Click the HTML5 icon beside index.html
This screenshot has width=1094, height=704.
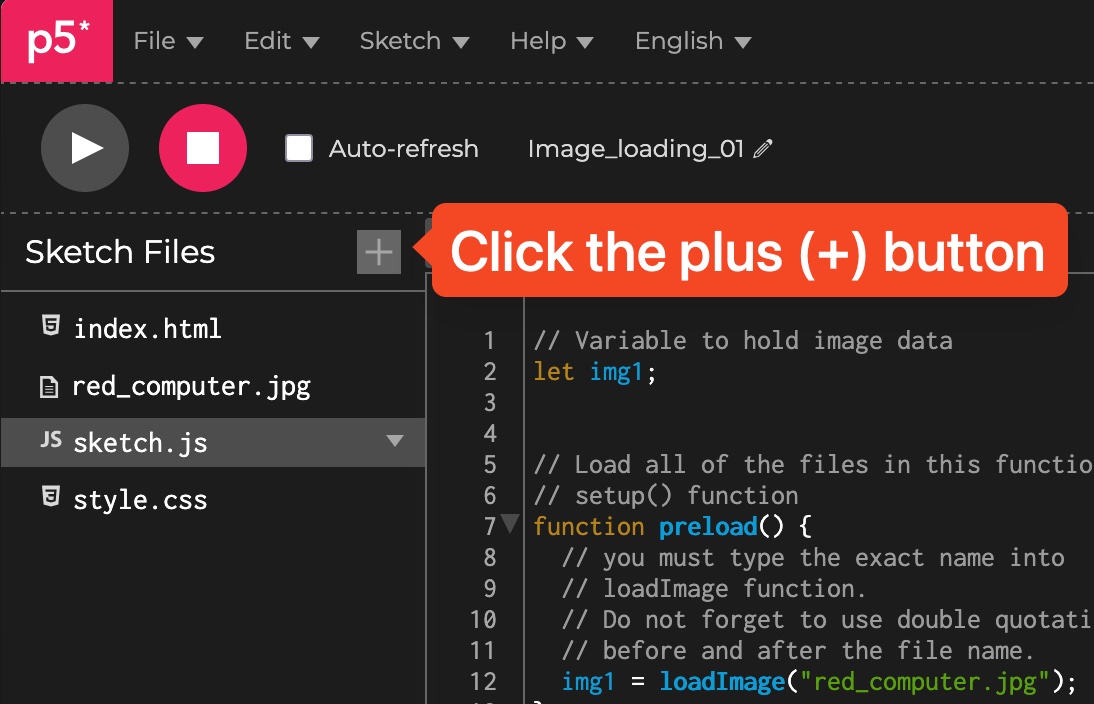pos(49,327)
